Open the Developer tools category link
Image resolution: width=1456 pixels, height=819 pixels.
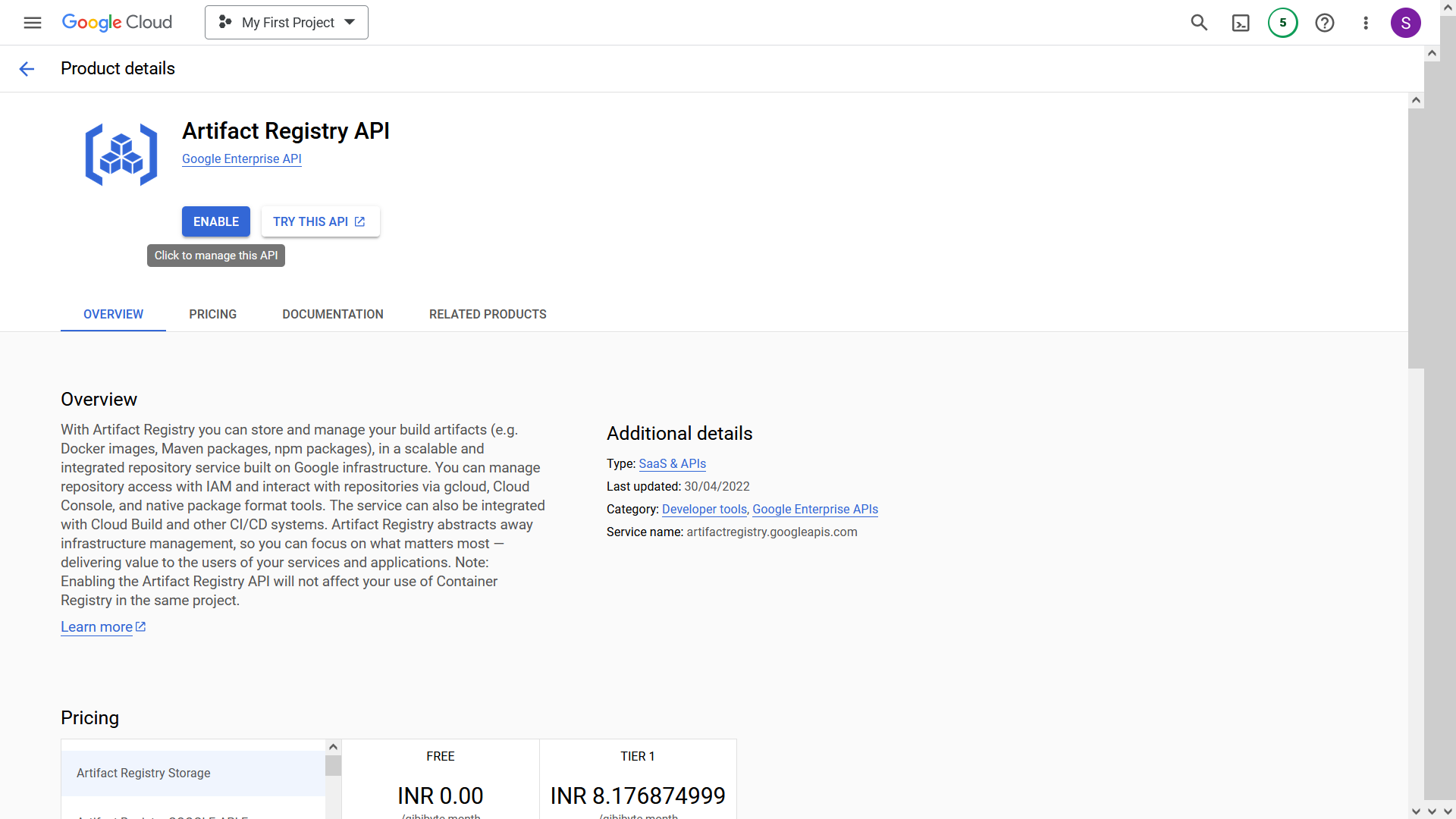[704, 509]
